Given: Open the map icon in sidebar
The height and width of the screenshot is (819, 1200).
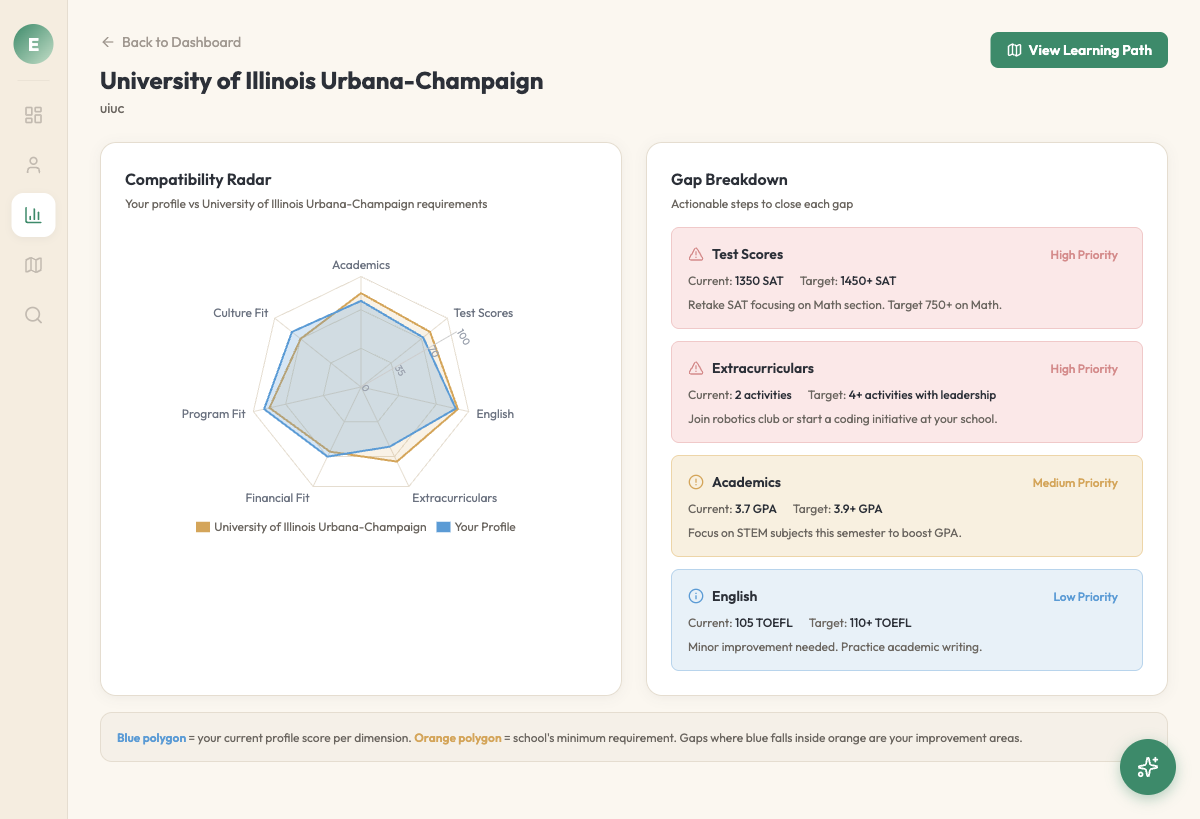Looking at the screenshot, I should 33,265.
